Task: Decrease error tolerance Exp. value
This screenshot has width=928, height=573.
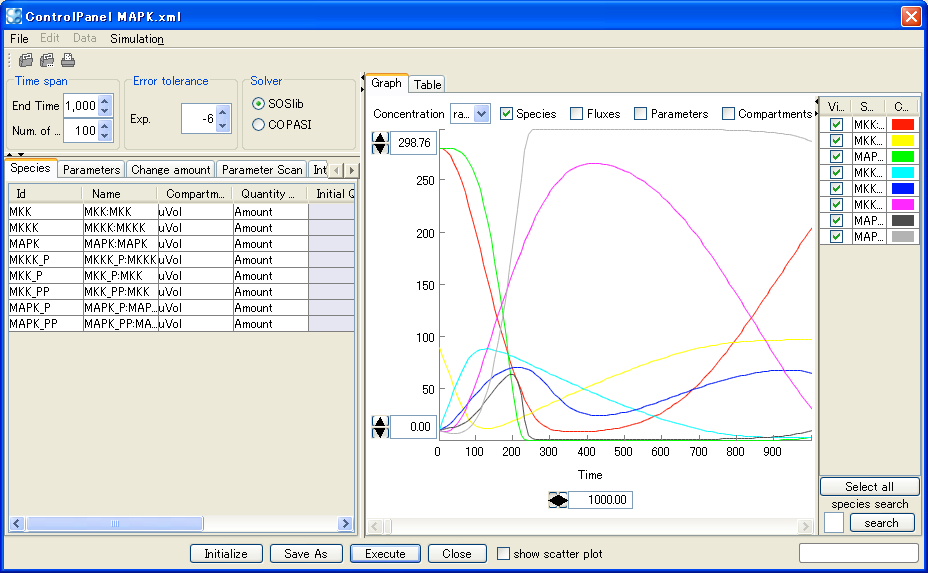Action: [223, 125]
